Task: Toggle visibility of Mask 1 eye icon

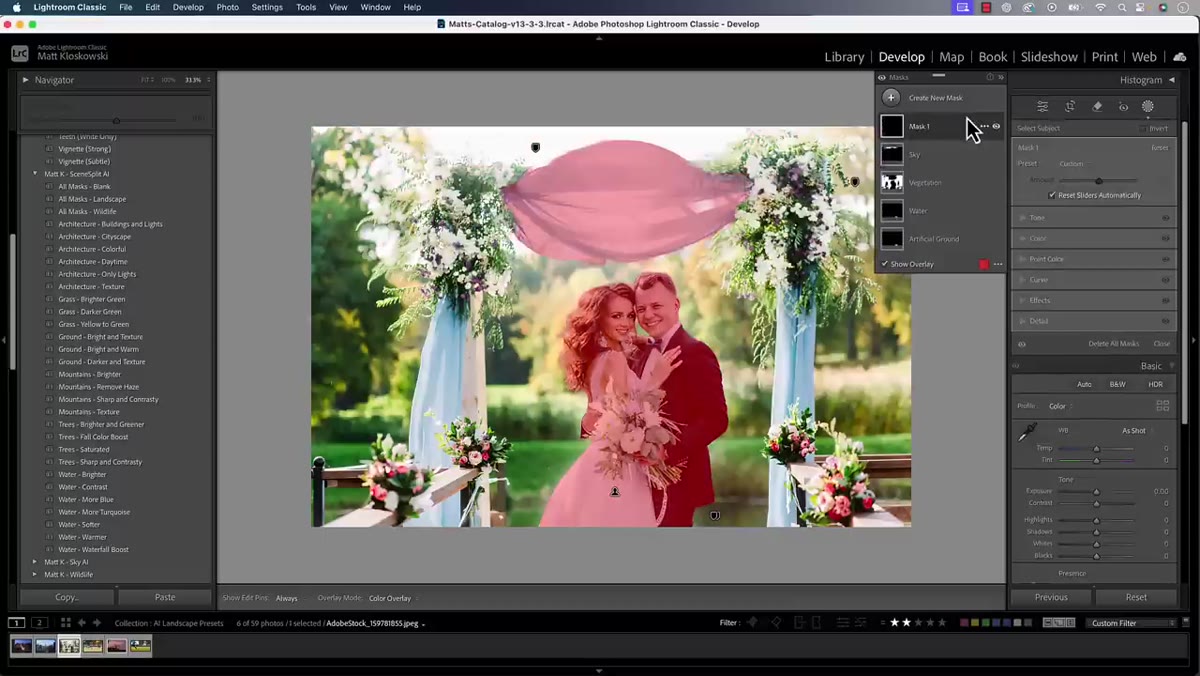Action: click(x=996, y=126)
